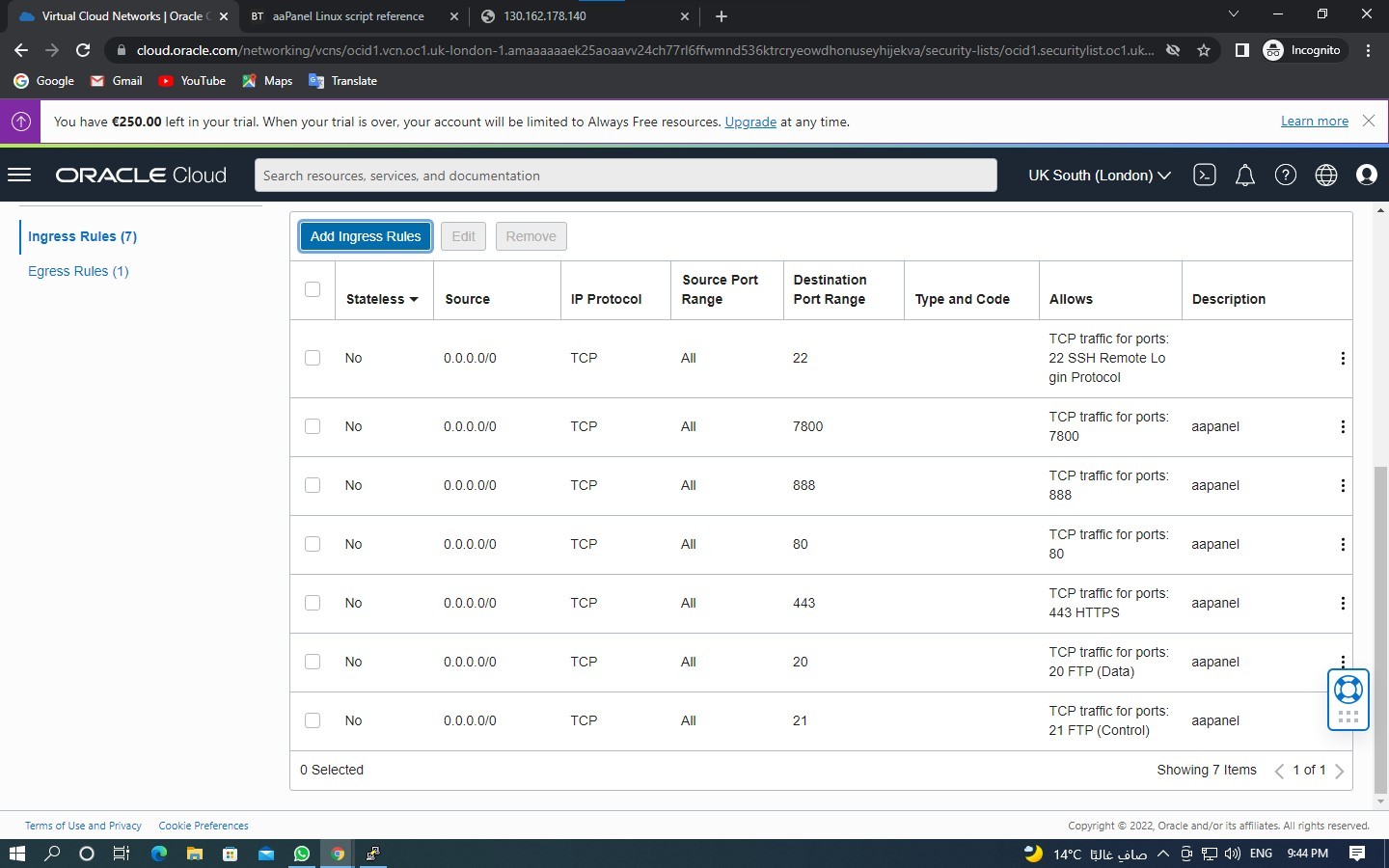
Task: Open the user profile avatar icon
Action: (x=1366, y=175)
